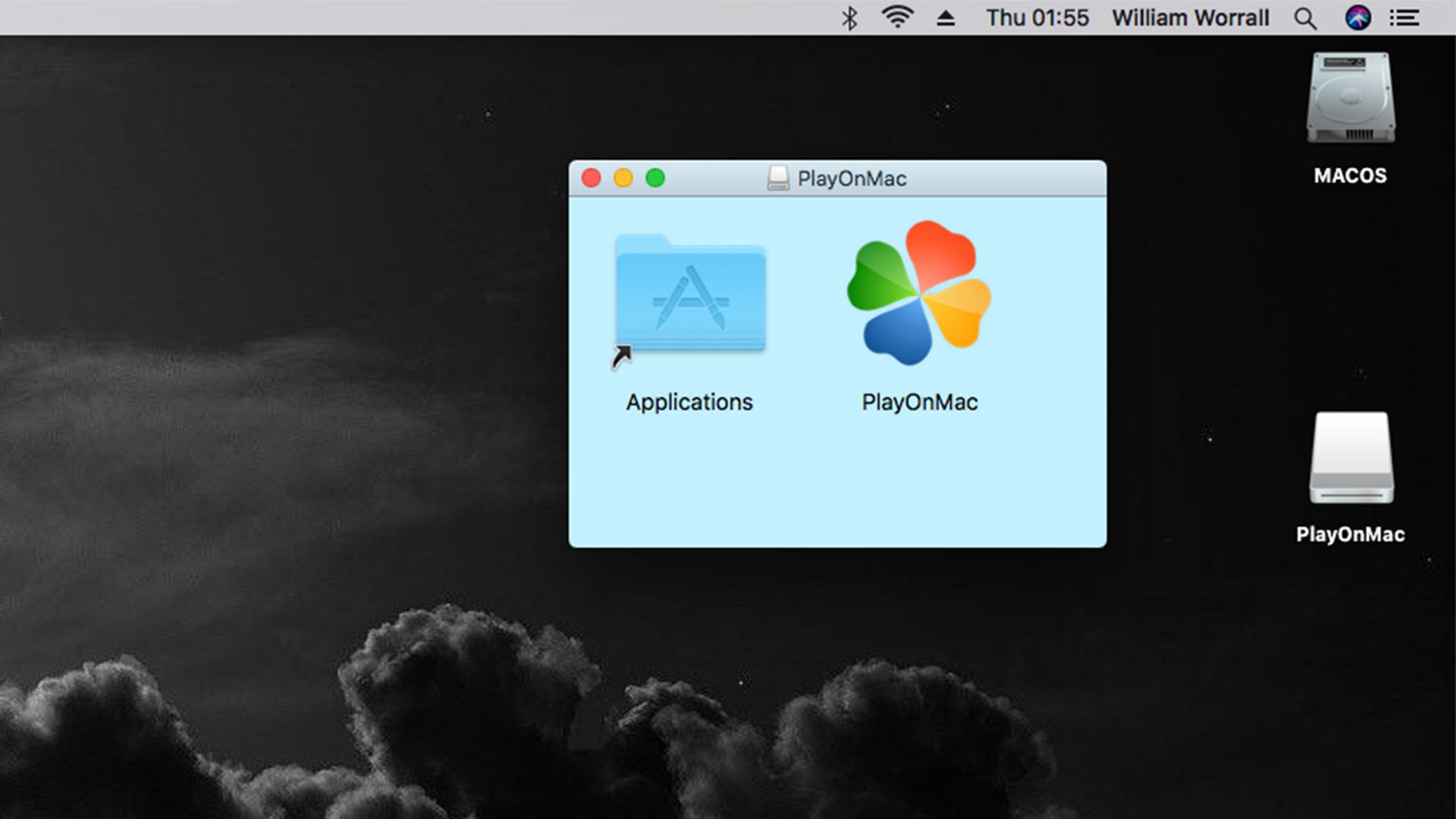1456x819 pixels.
Task: Click the Bluetooth status icon
Action: point(849,17)
